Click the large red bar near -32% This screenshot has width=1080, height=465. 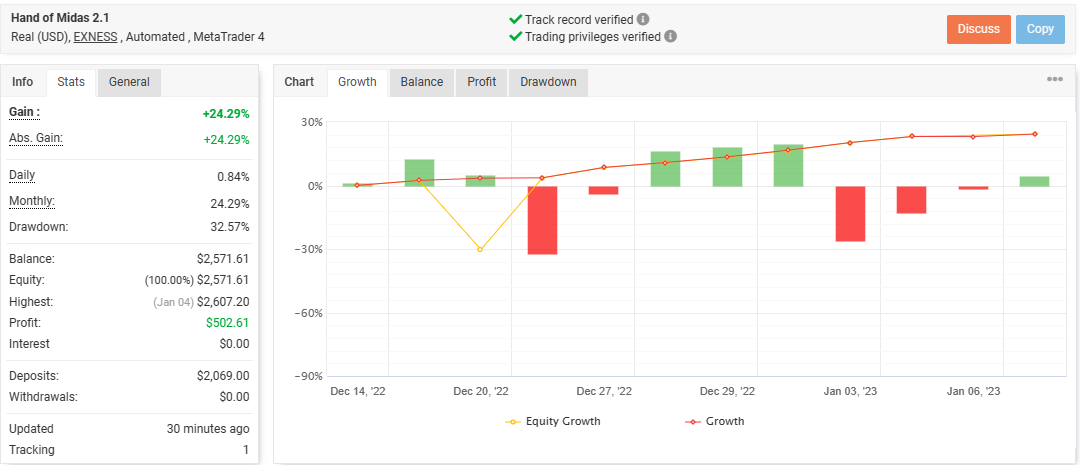[542, 220]
